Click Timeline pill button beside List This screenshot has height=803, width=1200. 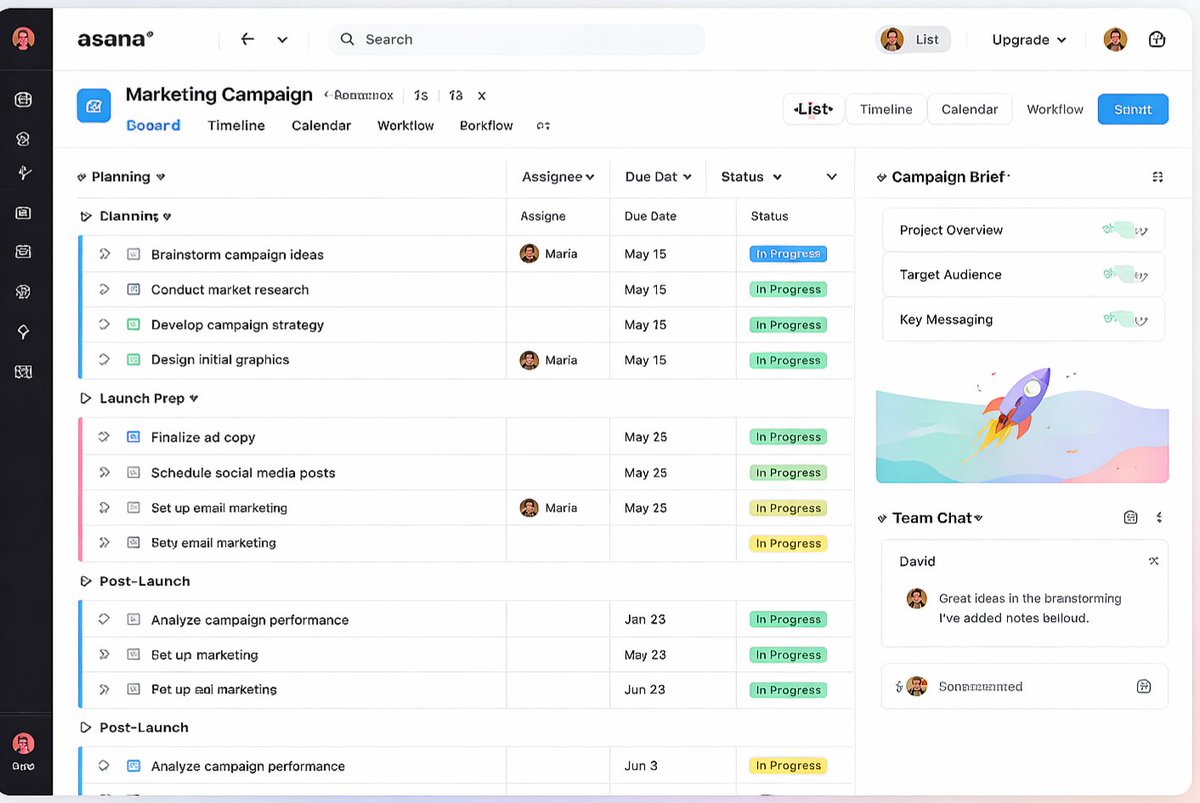[x=886, y=109]
